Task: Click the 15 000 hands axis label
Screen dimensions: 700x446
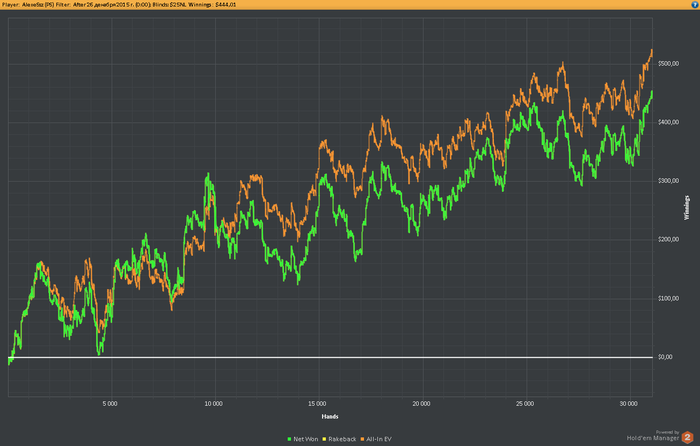Action: coord(317,404)
